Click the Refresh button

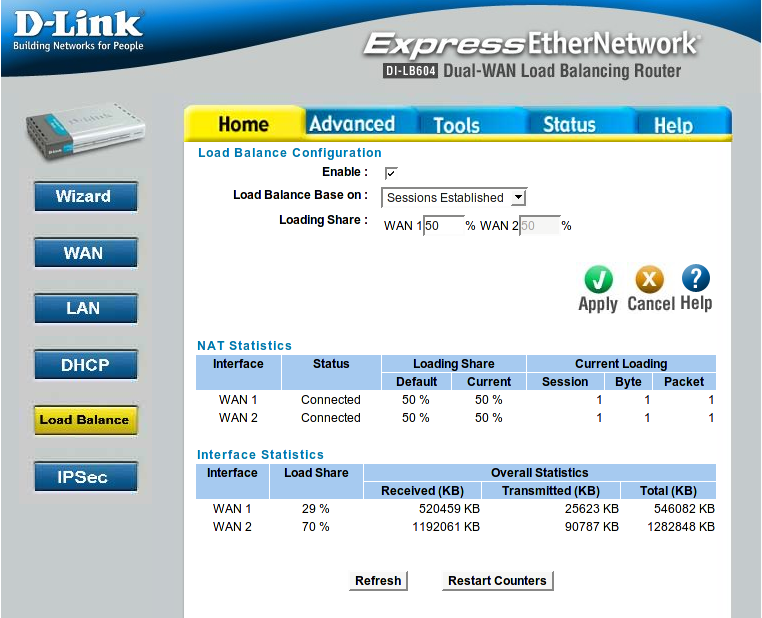[378, 581]
